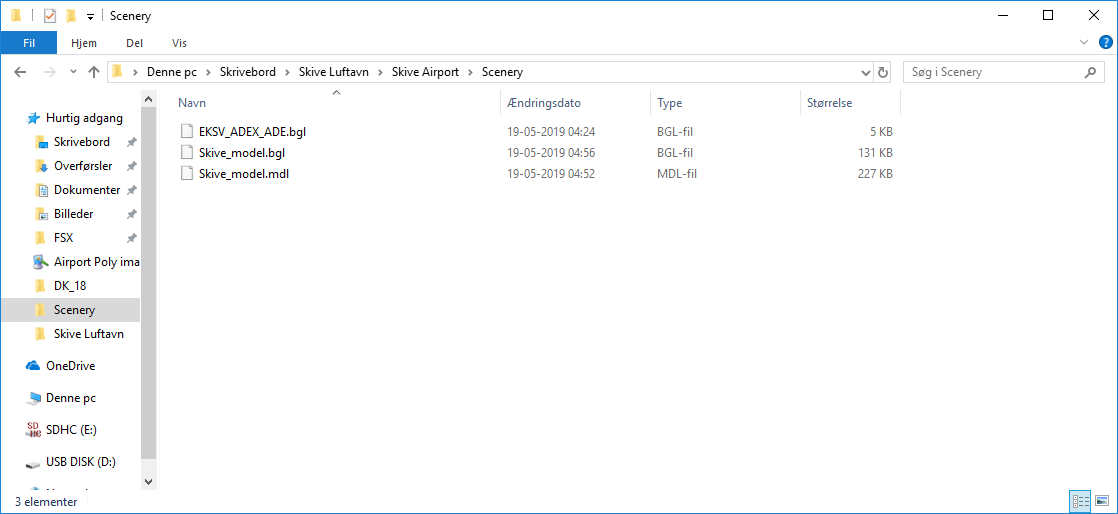Click pin icon beside Overførsler

[x=131, y=167]
